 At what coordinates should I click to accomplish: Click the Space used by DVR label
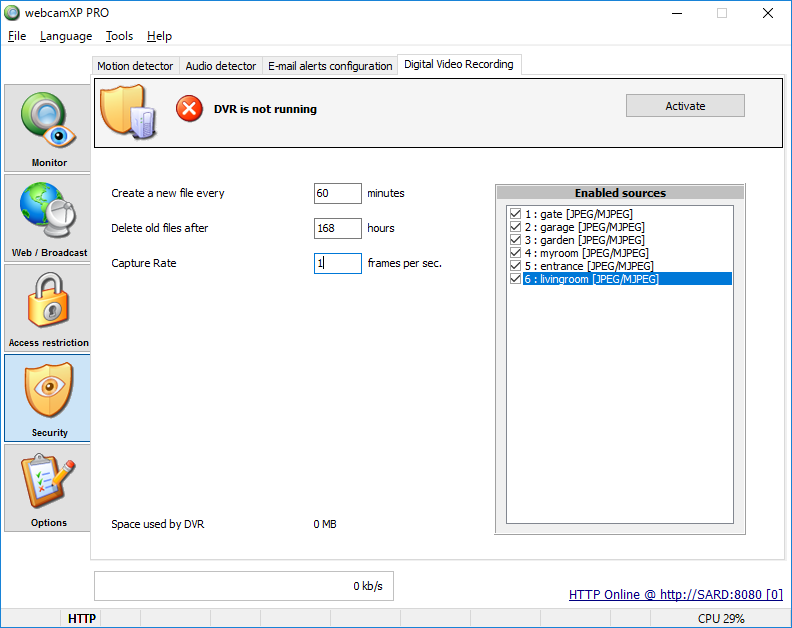(158, 524)
